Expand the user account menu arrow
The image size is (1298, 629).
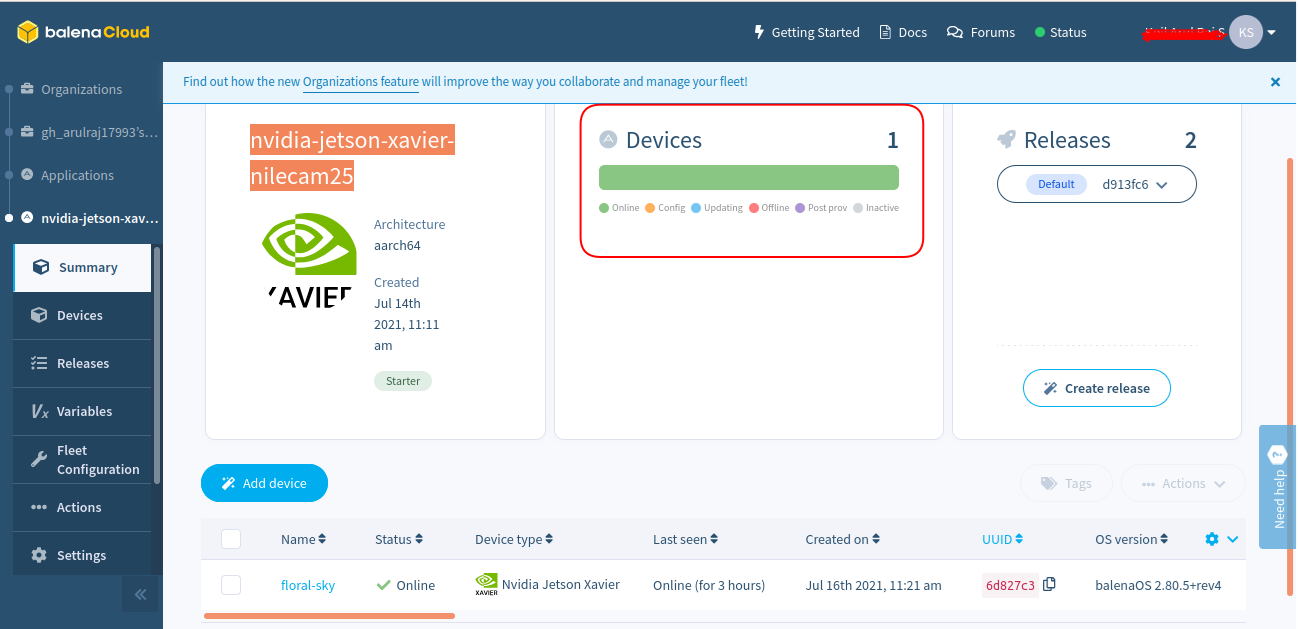click(x=1272, y=33)
